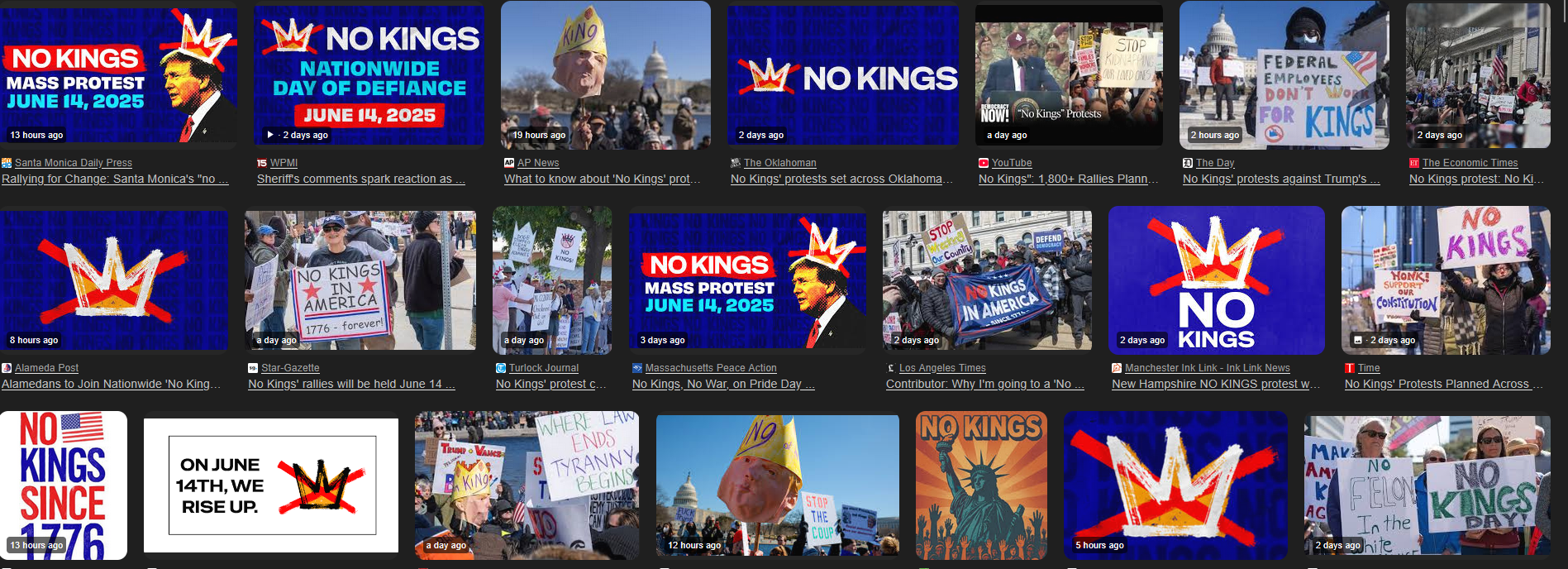Open the 'Federal Employees Don't Work For Kings' thumbnail

click(1284, 75)
